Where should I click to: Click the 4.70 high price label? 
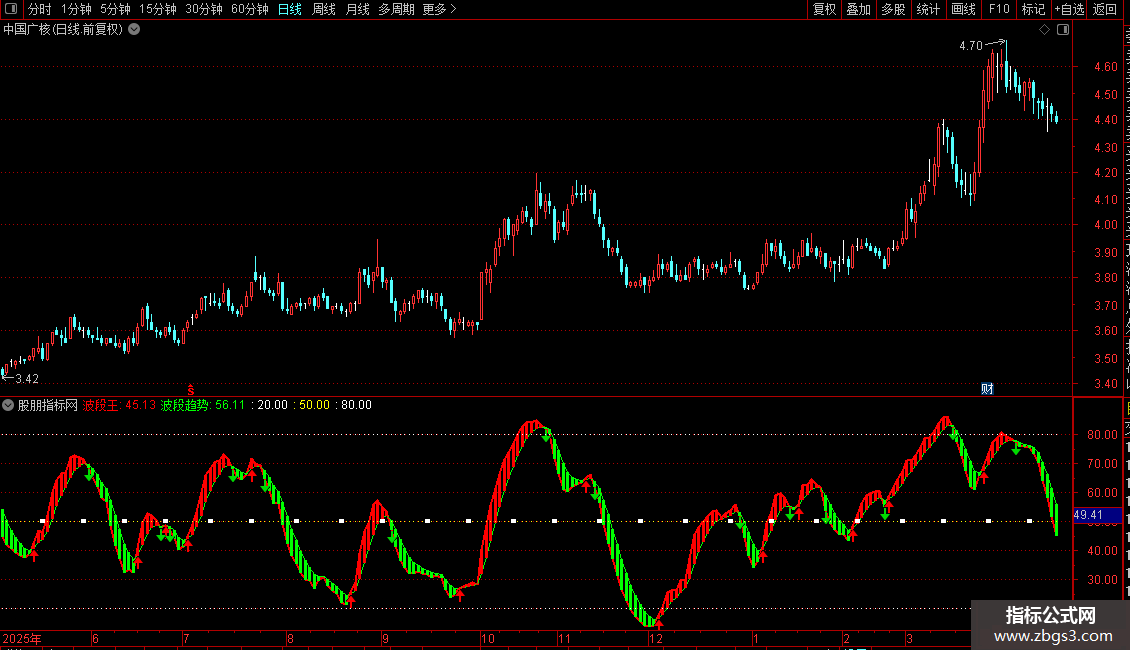click(x=971, y=45)
